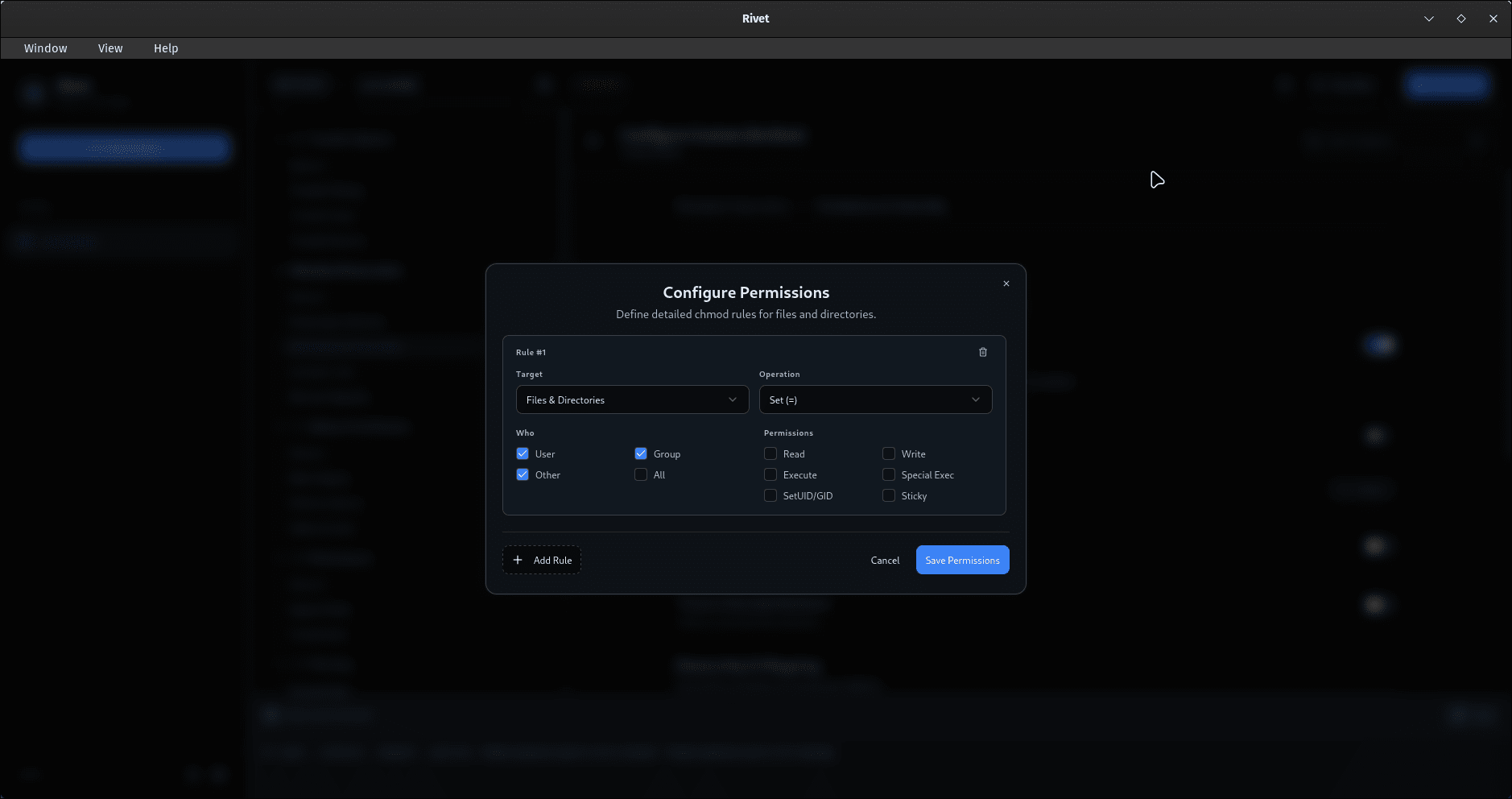The image size is (1512, 799).
Task: Open the View menu
Action: (x=110, y=48)
